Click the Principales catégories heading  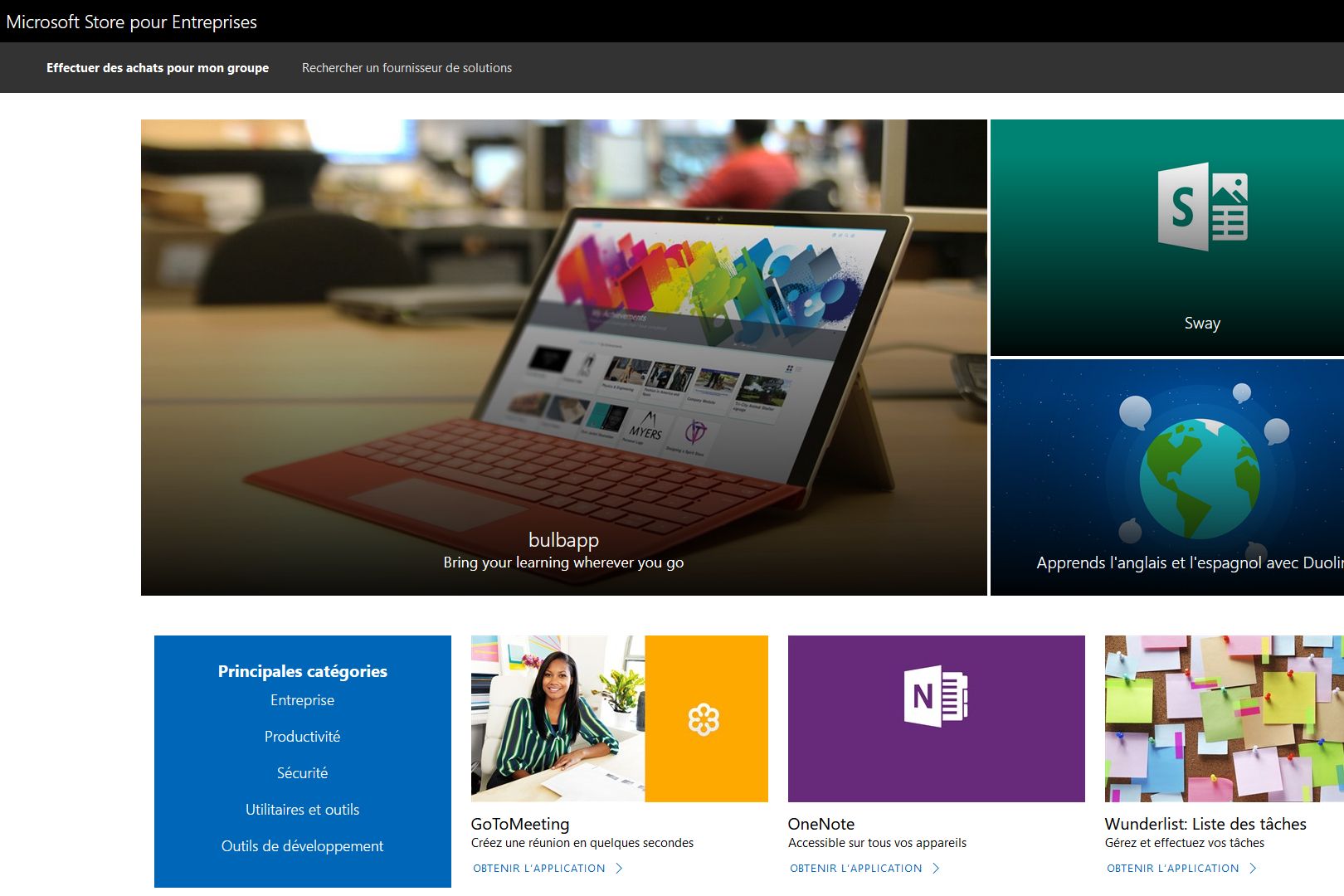(x=303, y=671)
